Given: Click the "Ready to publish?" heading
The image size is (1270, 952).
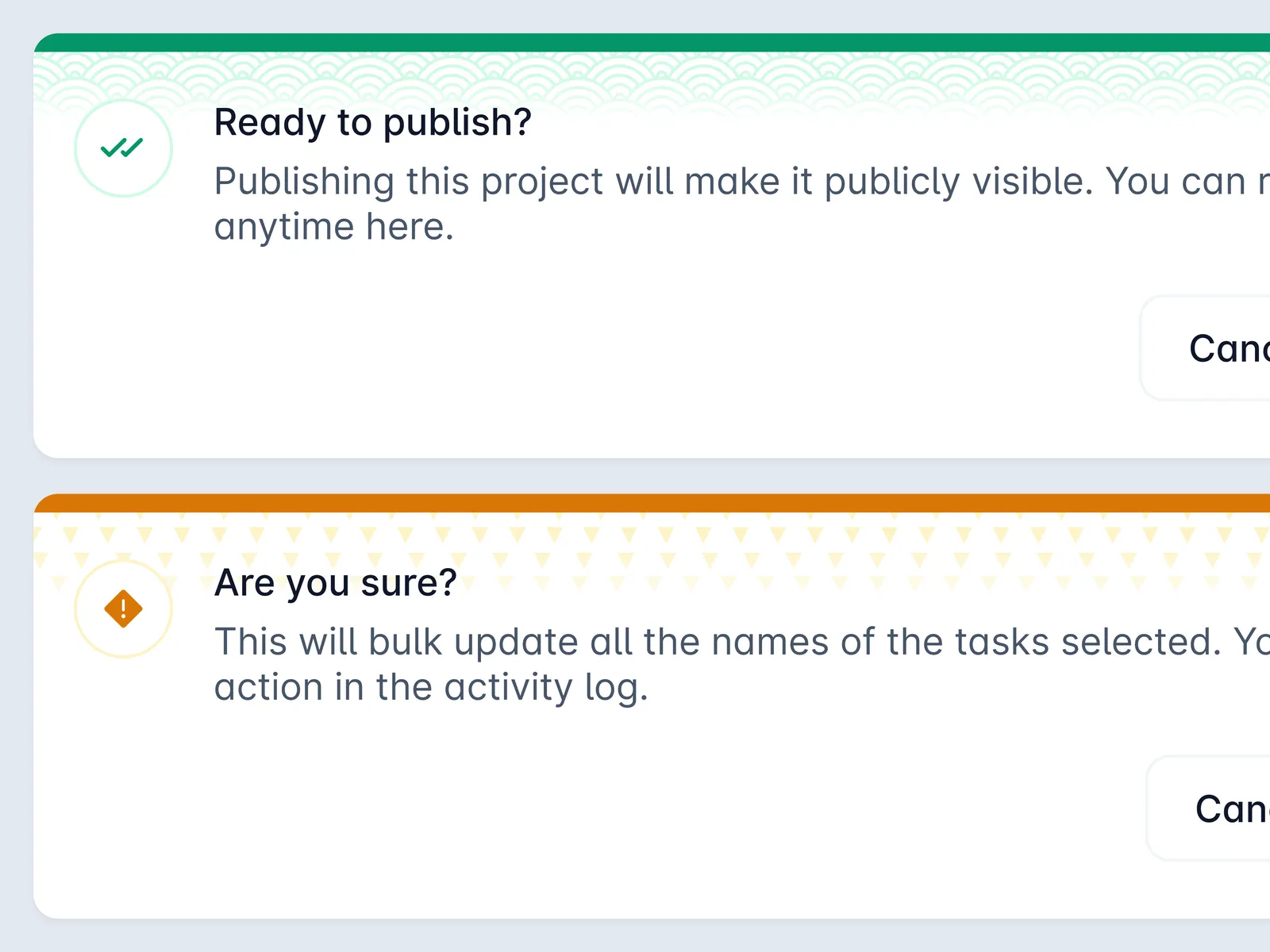Looking at the screenshot, I should [x=372, y=123].
